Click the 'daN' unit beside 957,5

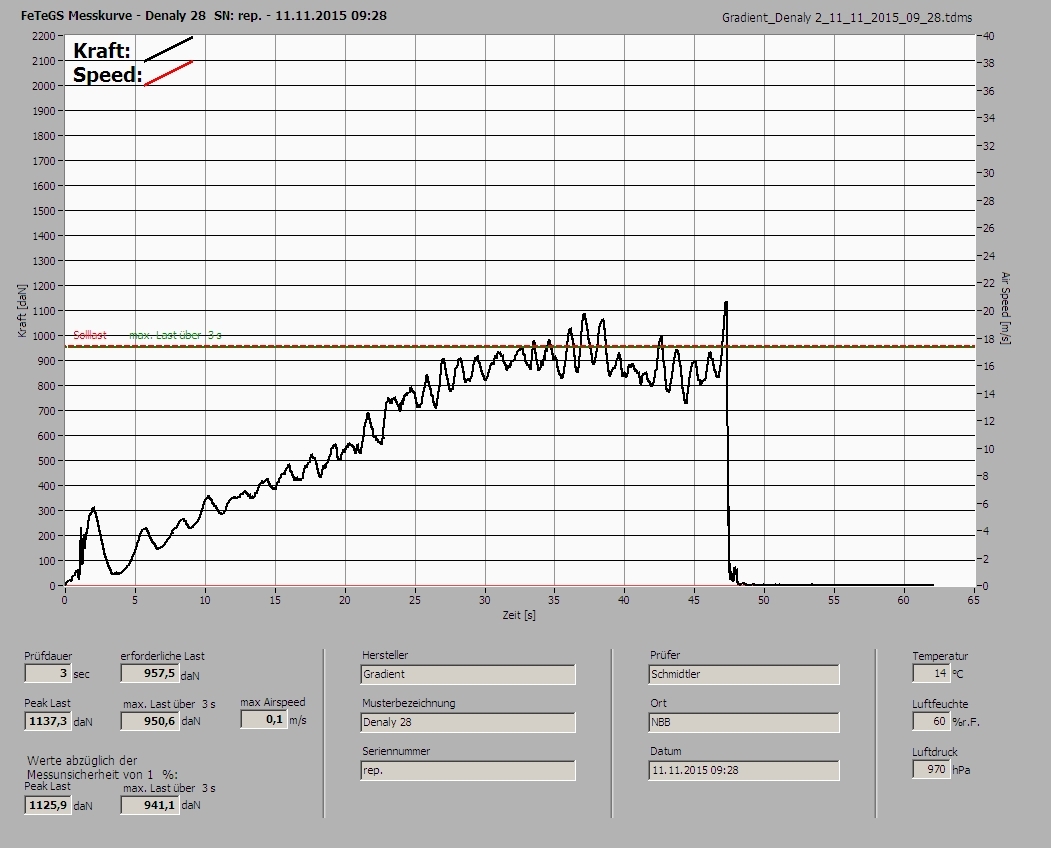click(190, 676)
